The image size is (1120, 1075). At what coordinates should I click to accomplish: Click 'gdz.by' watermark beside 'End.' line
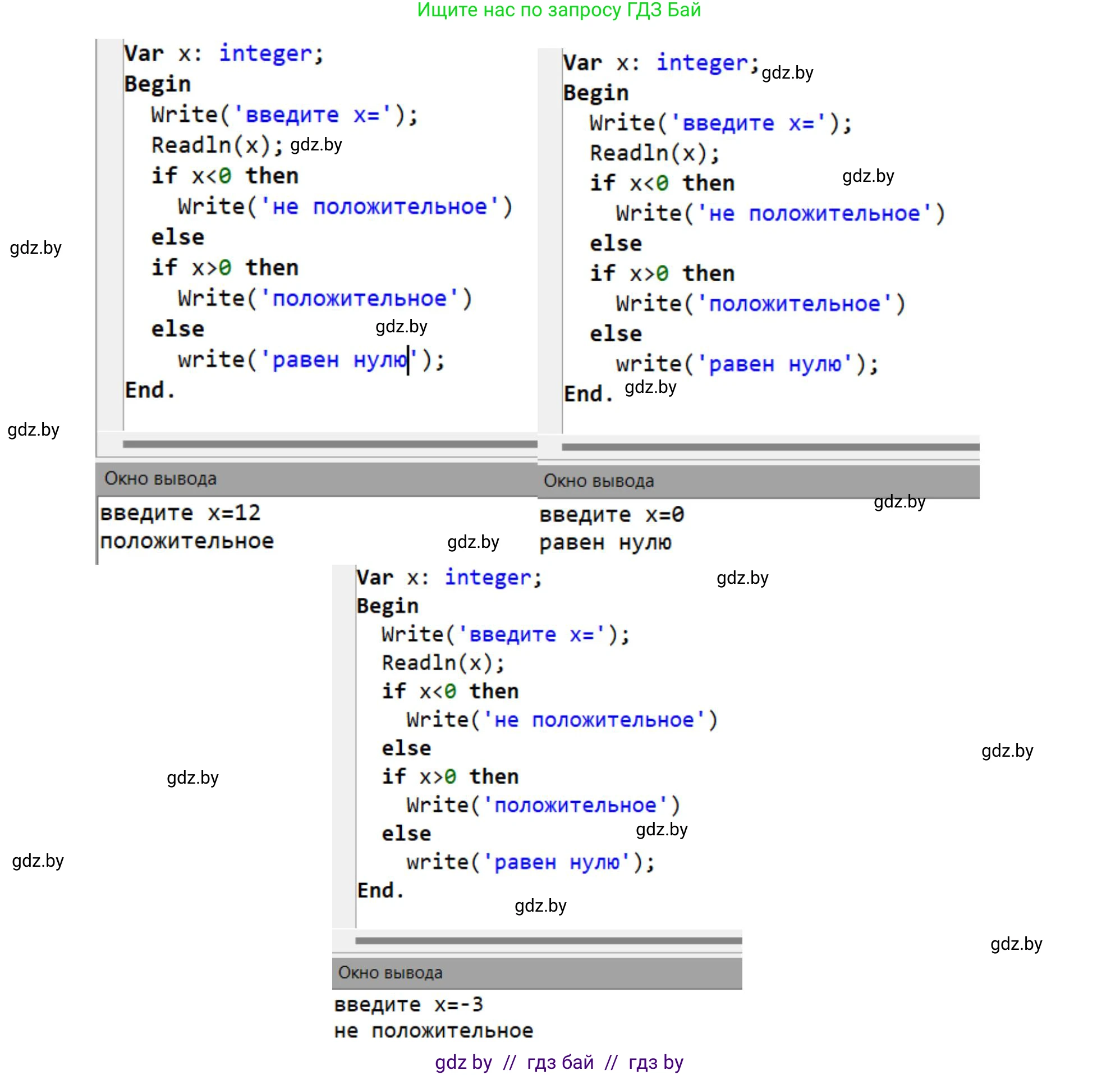pos(650,387)
